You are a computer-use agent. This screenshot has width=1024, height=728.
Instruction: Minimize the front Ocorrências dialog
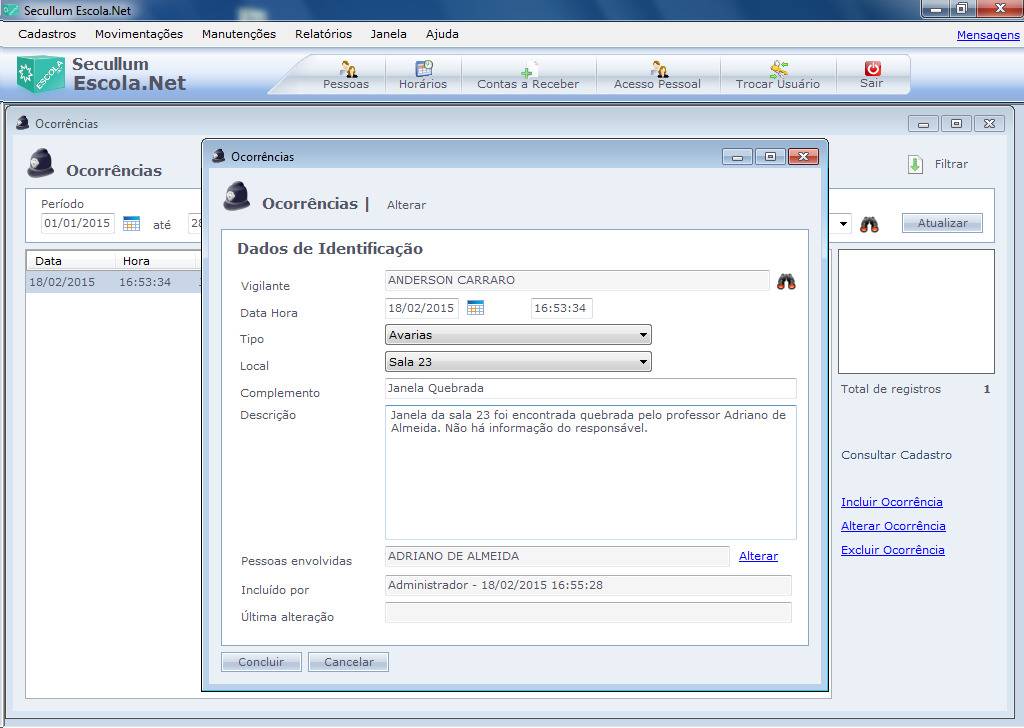737,157
